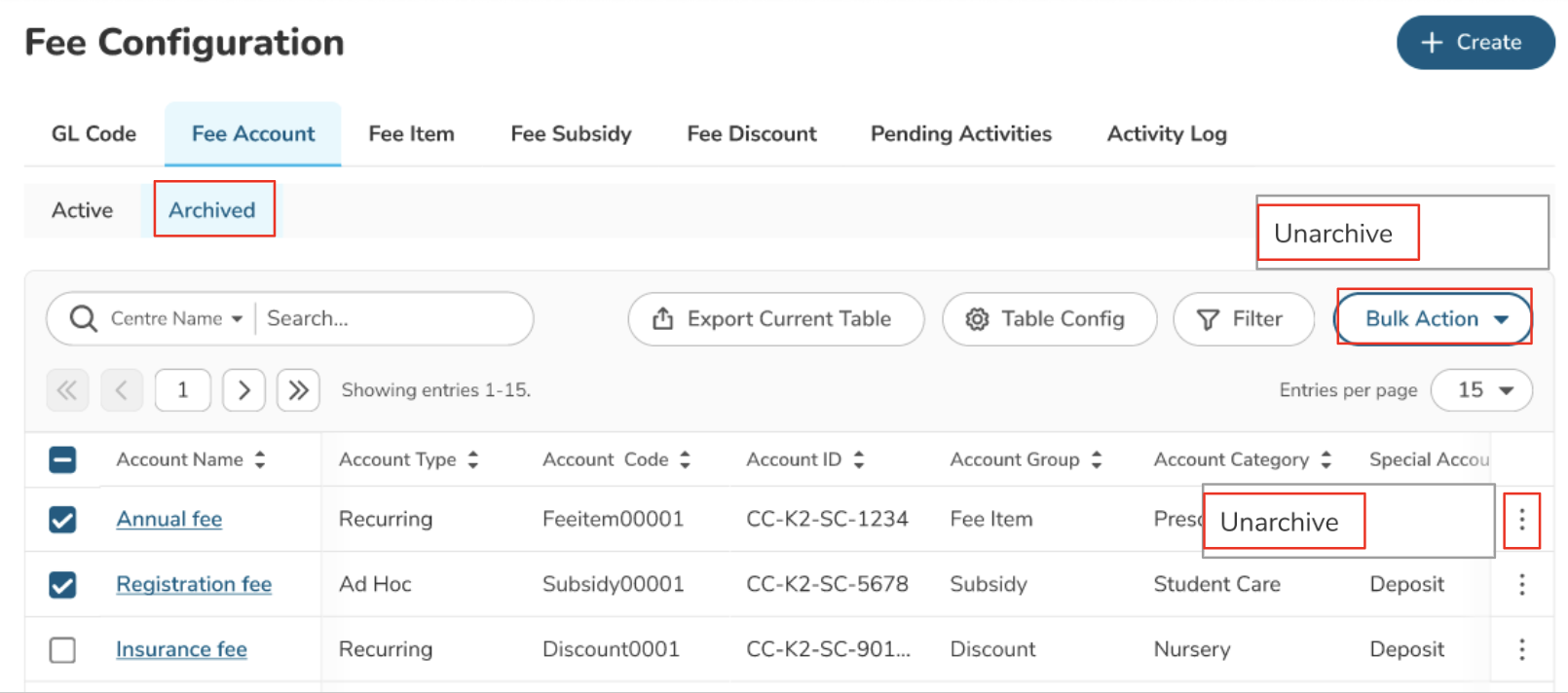Sort by Account Name column arrows
1568x693 pixels.
260,459
